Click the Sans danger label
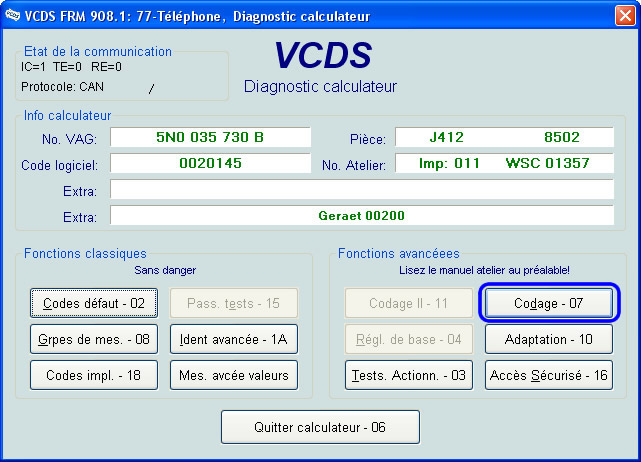641x462 pixels. pyautogui.click(x=165, y=270)
